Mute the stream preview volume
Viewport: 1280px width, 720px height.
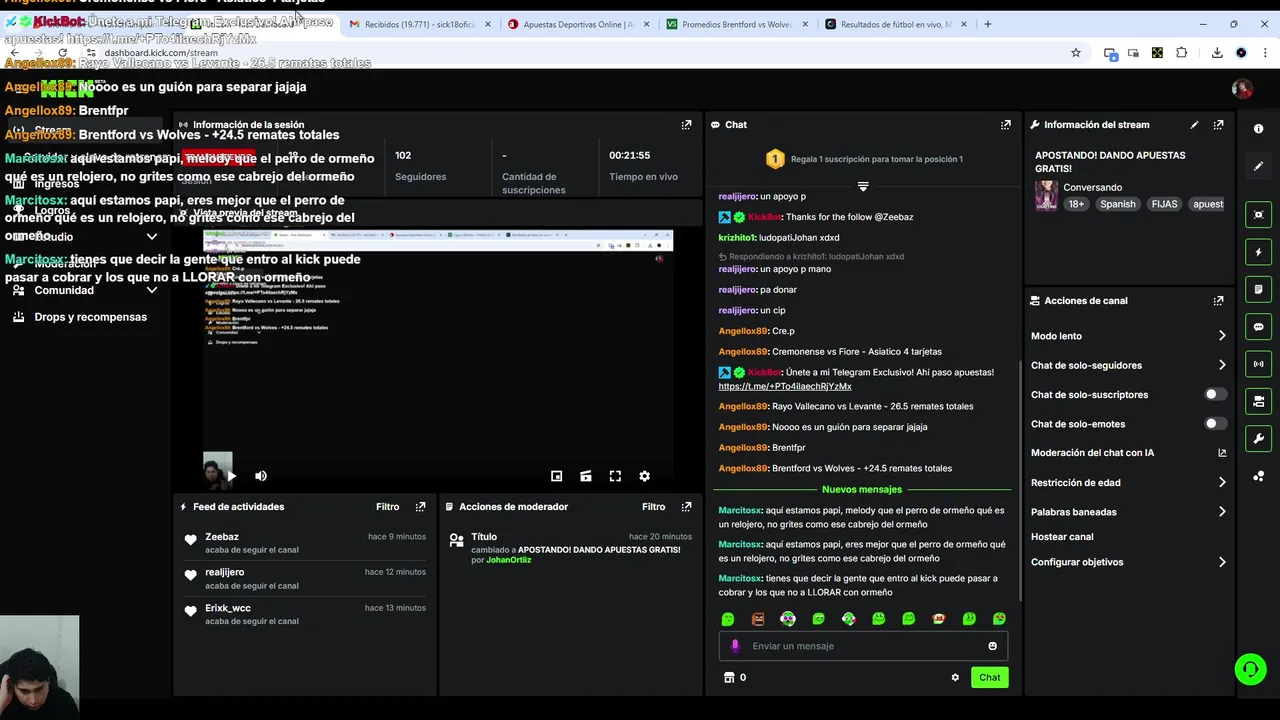[261, 476]
